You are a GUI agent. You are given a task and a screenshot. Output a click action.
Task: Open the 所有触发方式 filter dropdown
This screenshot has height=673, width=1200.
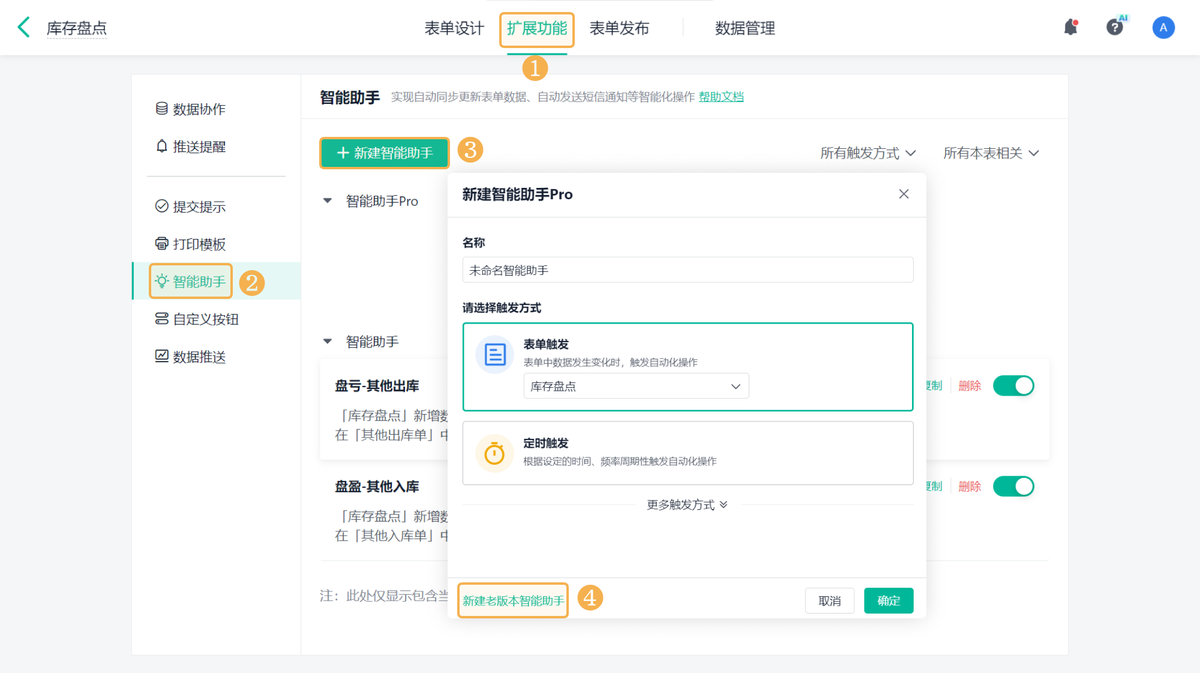(867, 153)
